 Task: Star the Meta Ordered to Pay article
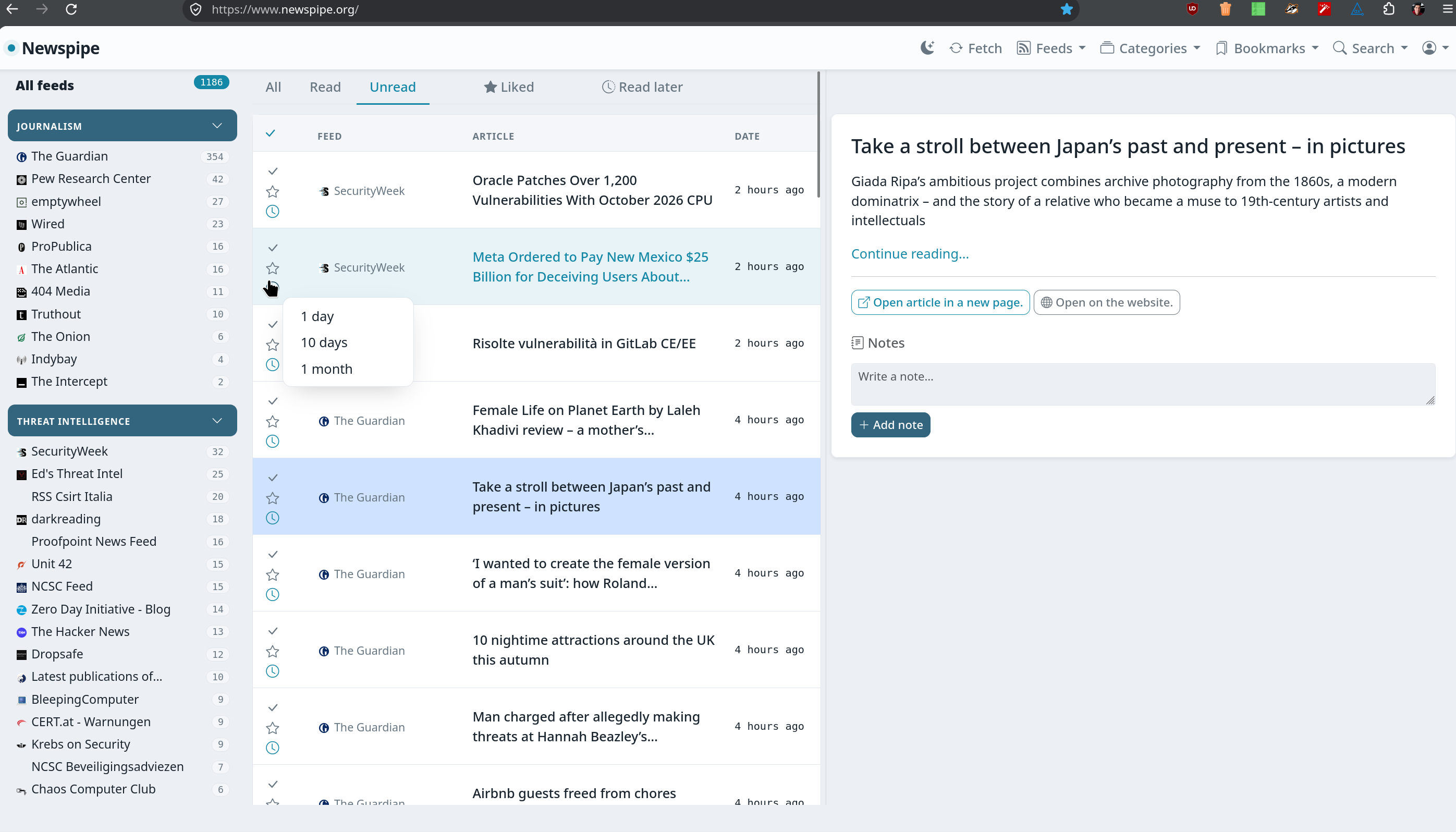click(273, 268)
